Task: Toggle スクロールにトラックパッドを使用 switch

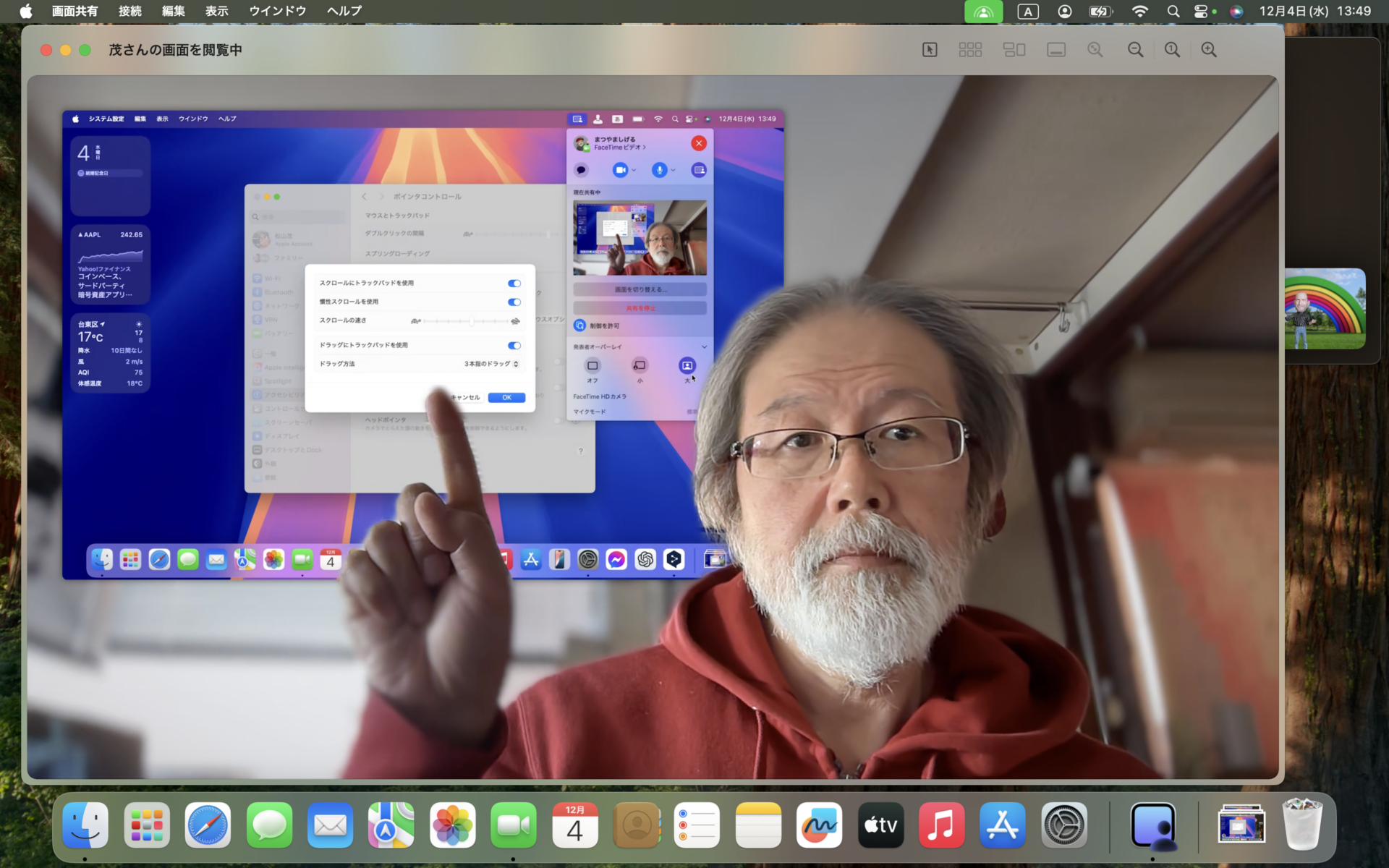Action: click(x=515, y=283)
